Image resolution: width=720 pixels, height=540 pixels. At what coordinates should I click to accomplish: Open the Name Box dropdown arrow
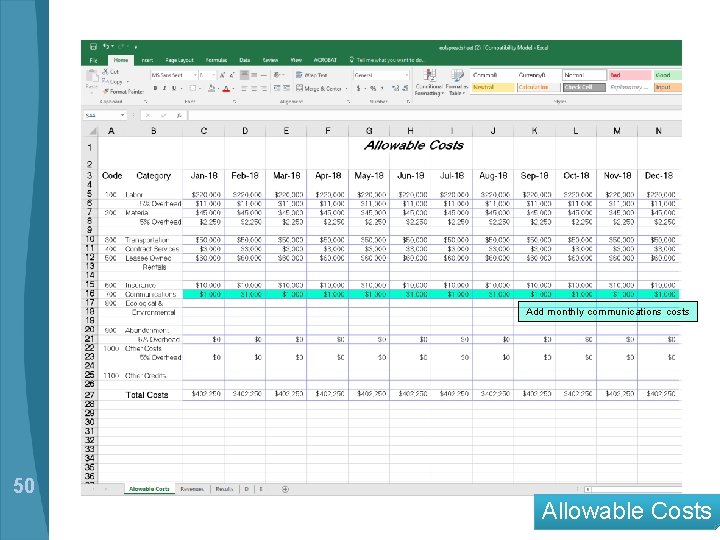click(x=123, y=115)
